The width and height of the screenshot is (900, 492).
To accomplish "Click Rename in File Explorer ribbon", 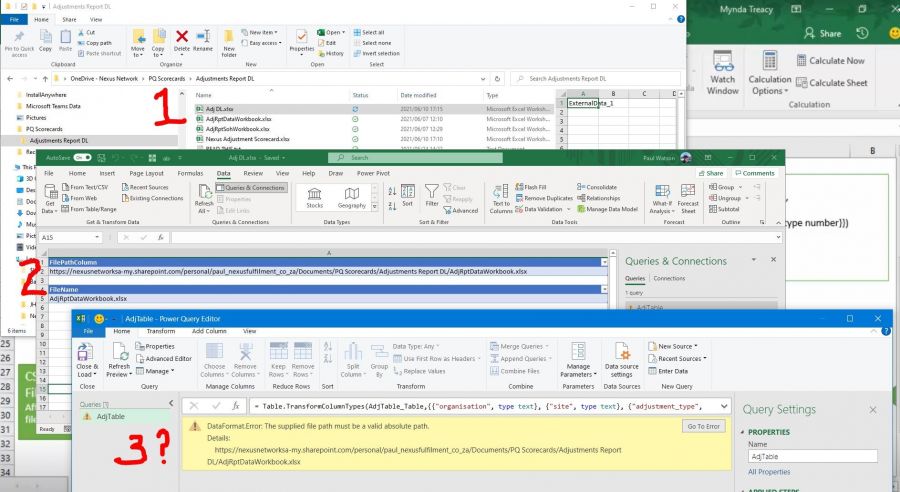I will tap(203, 40).
